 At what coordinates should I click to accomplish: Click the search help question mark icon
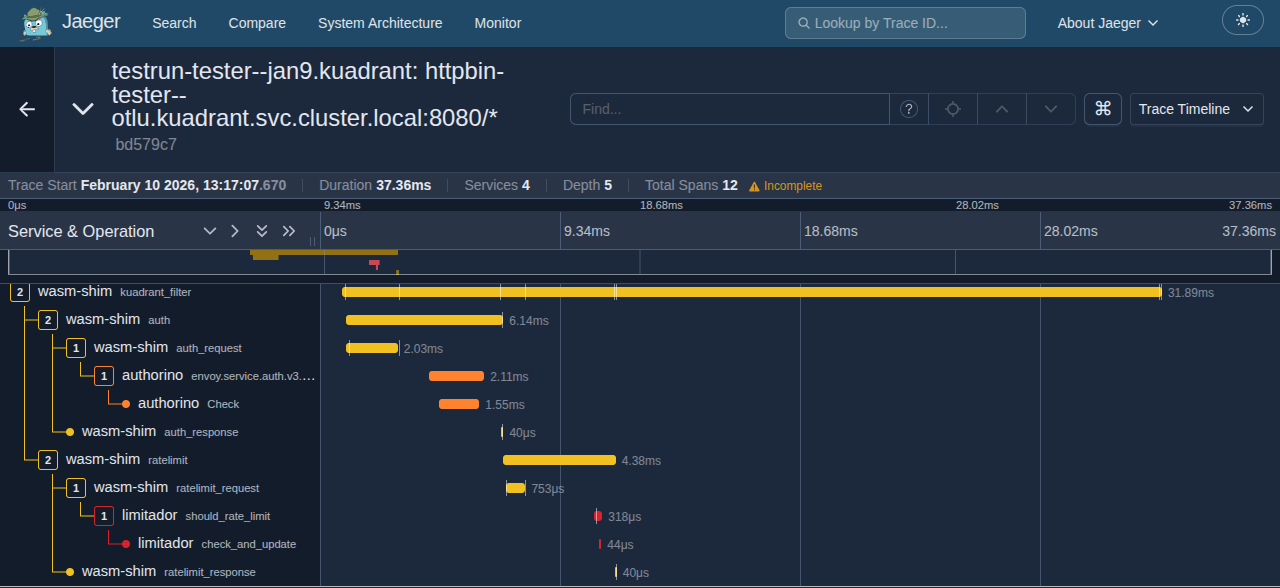pos(909,109)
